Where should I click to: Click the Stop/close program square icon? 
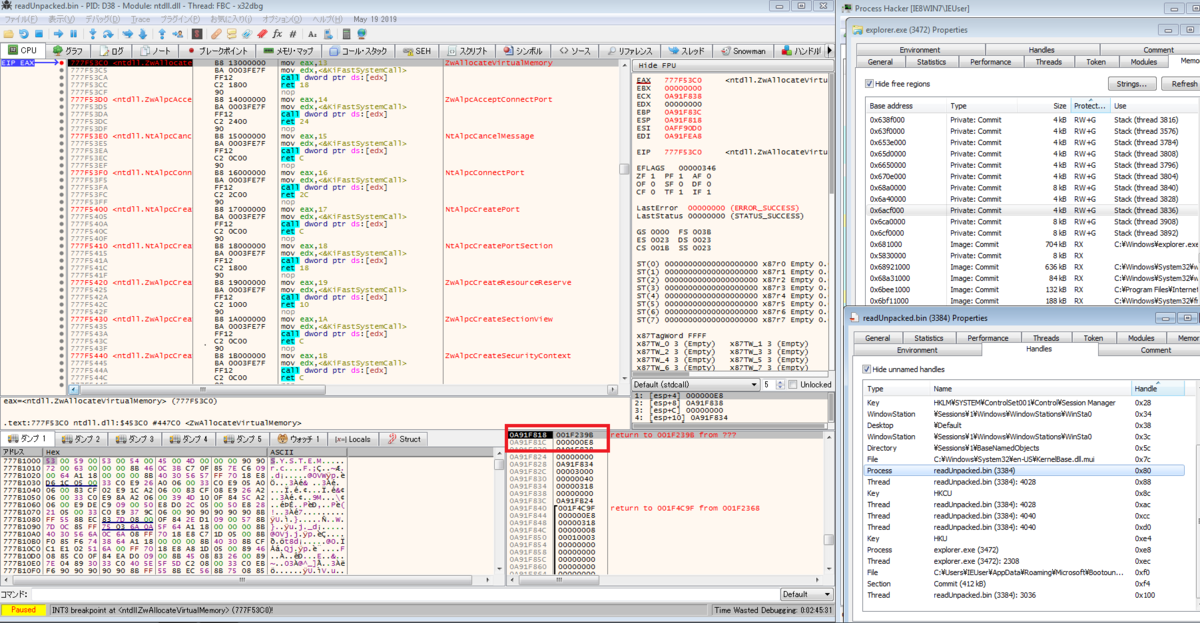[39, 34]
